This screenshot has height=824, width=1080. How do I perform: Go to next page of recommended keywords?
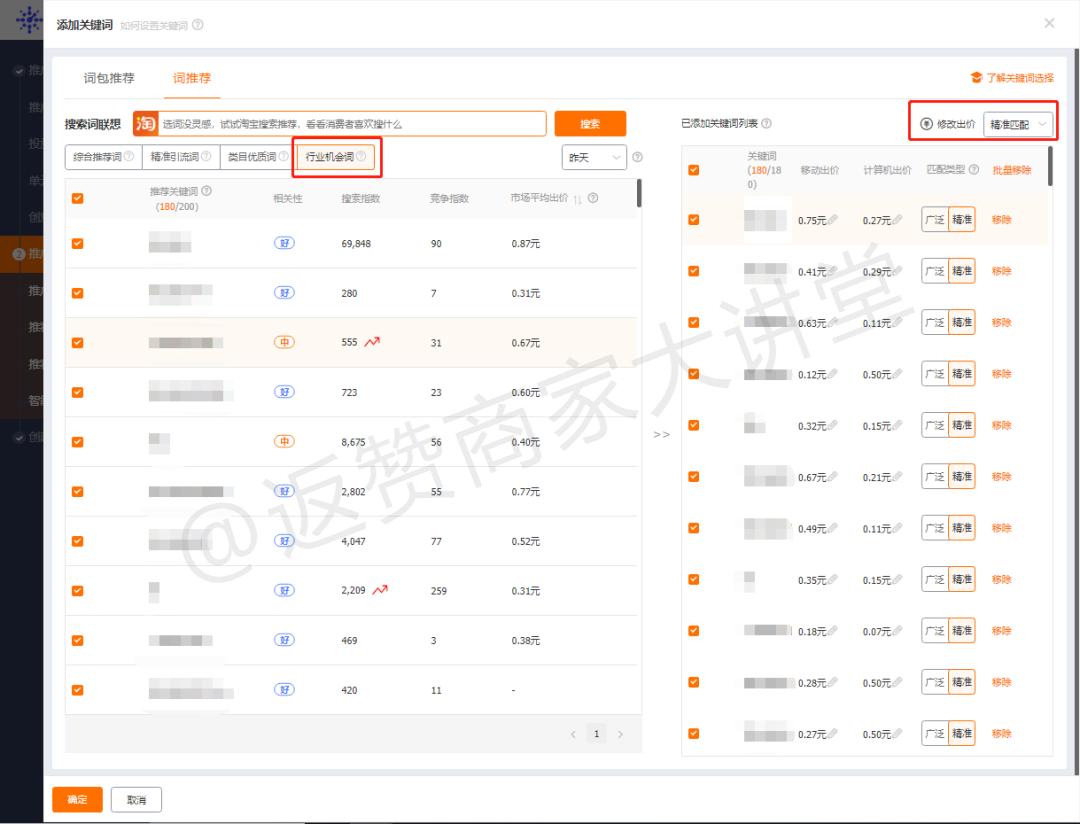620,734
